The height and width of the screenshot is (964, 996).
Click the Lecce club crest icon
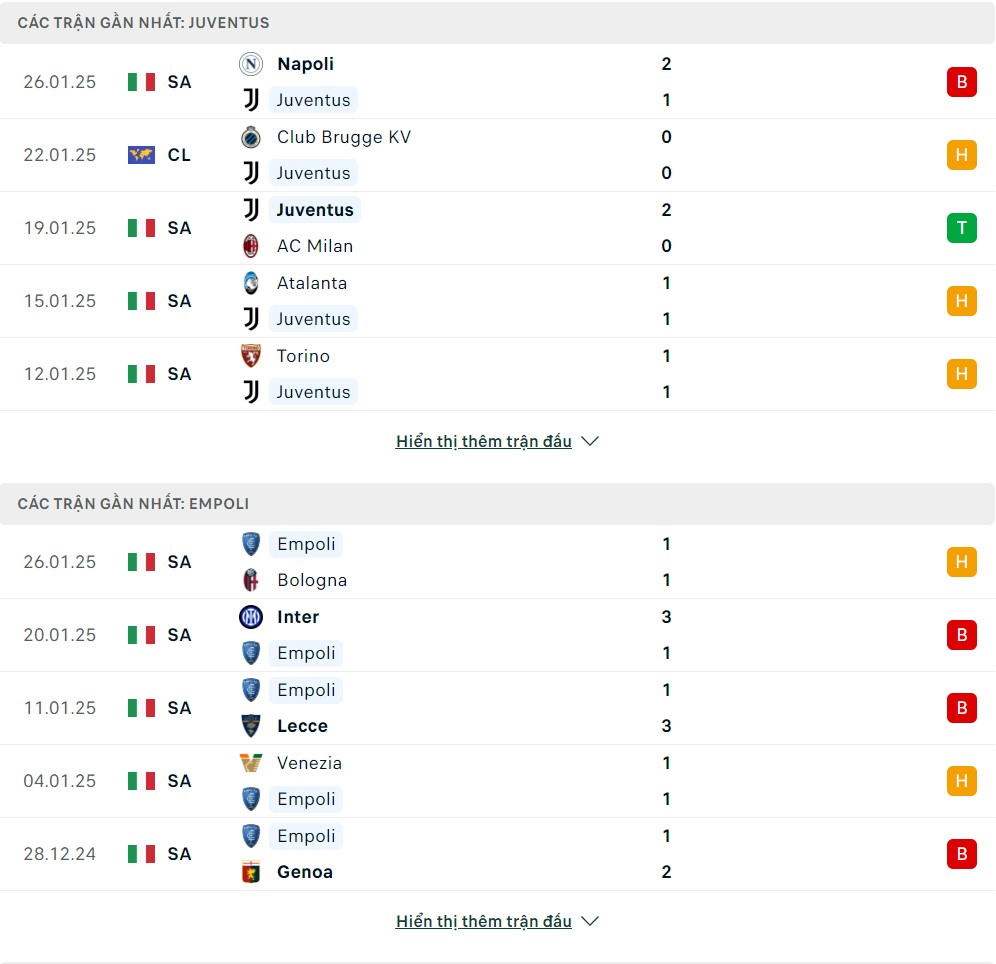251,726
